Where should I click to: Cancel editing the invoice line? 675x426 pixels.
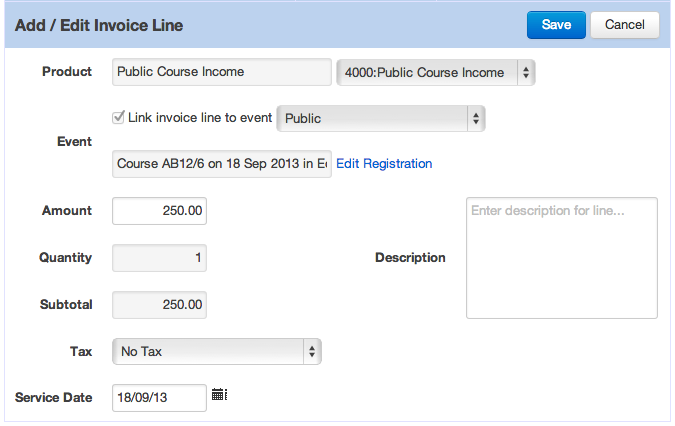tap(625, 25)
